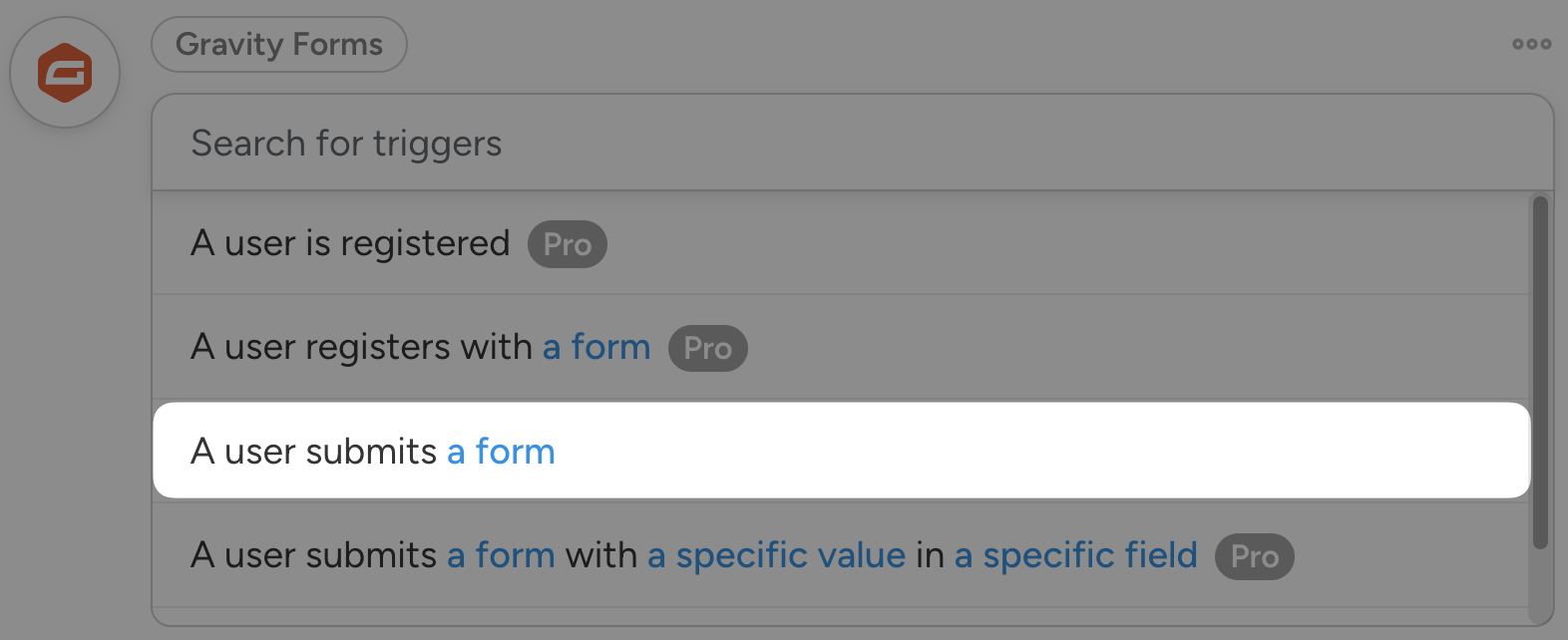Click the 'Gravity Forms' integration name pill

(279, 45)
